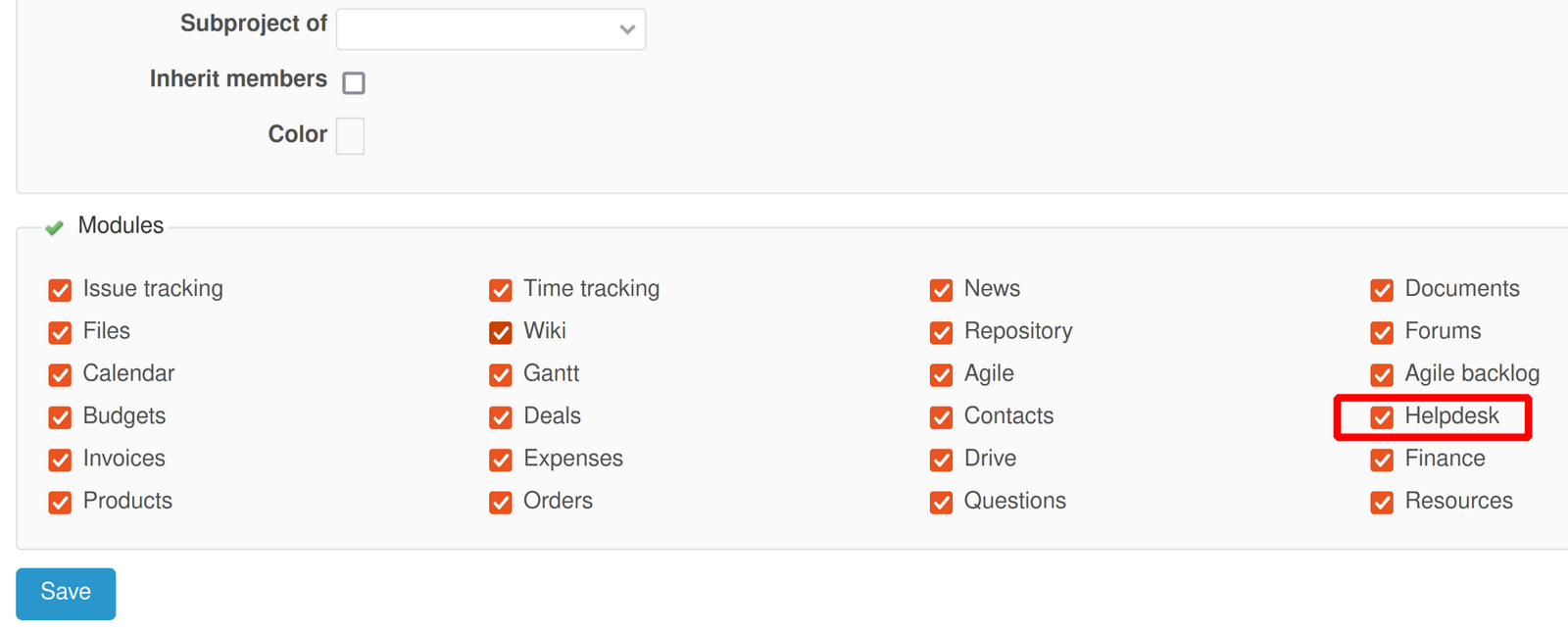
Task: Uncheck the Budgets module
Action: [x=60, y=416]
